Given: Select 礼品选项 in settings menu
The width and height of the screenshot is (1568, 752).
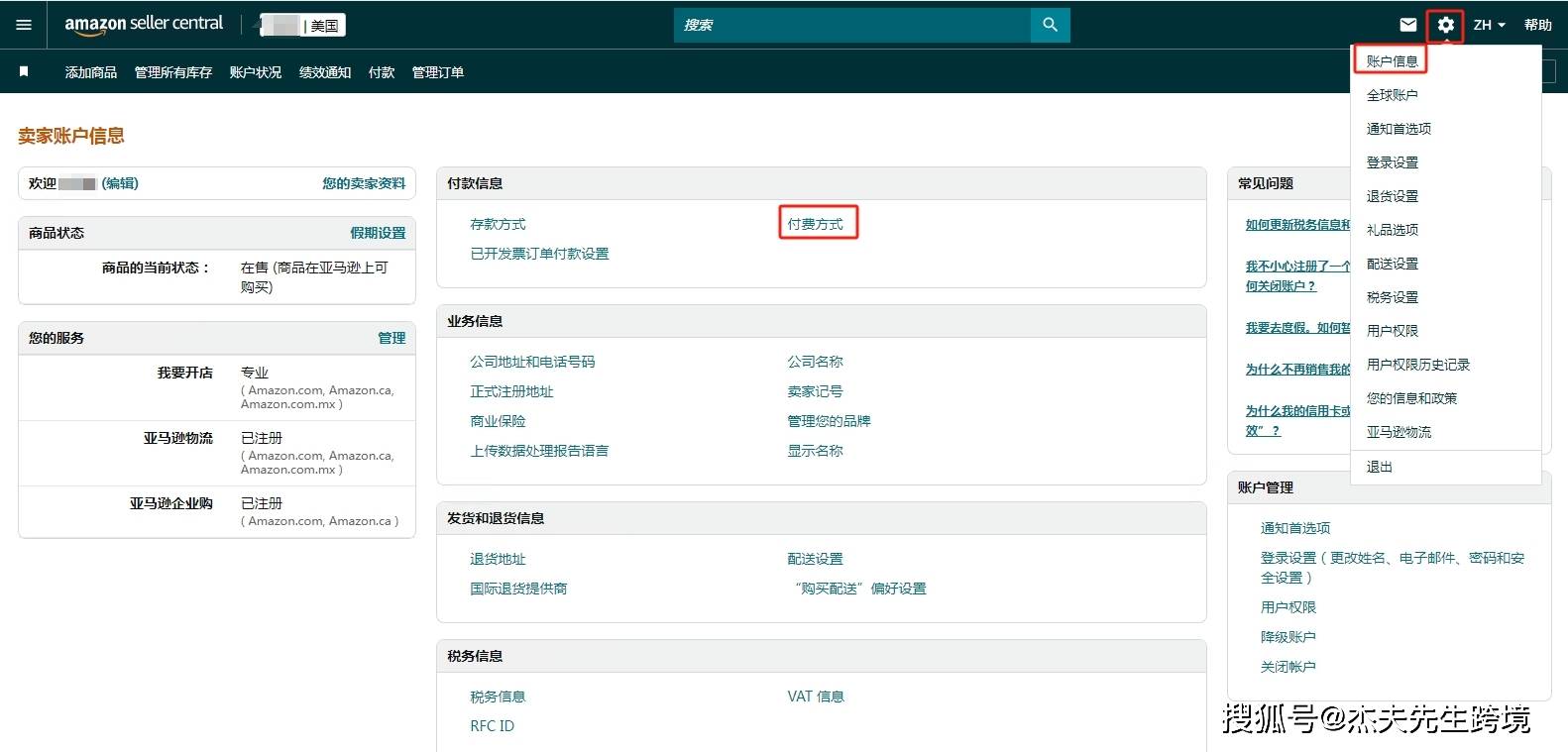Looking at the screenshot, I should pyautogui.click(x=1392, y=230).
